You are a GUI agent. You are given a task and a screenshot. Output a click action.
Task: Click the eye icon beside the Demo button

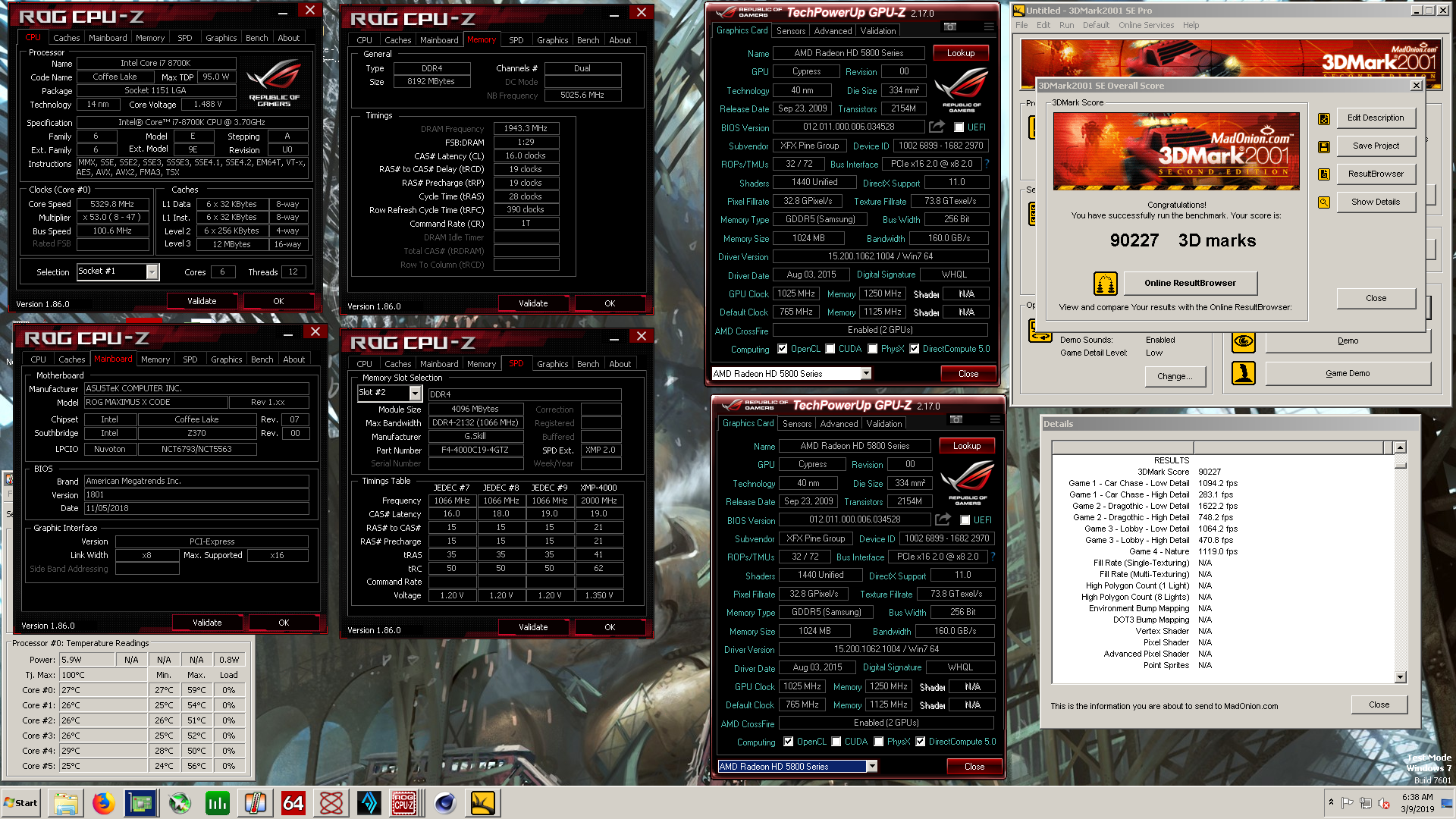[x=1244, y=341]
